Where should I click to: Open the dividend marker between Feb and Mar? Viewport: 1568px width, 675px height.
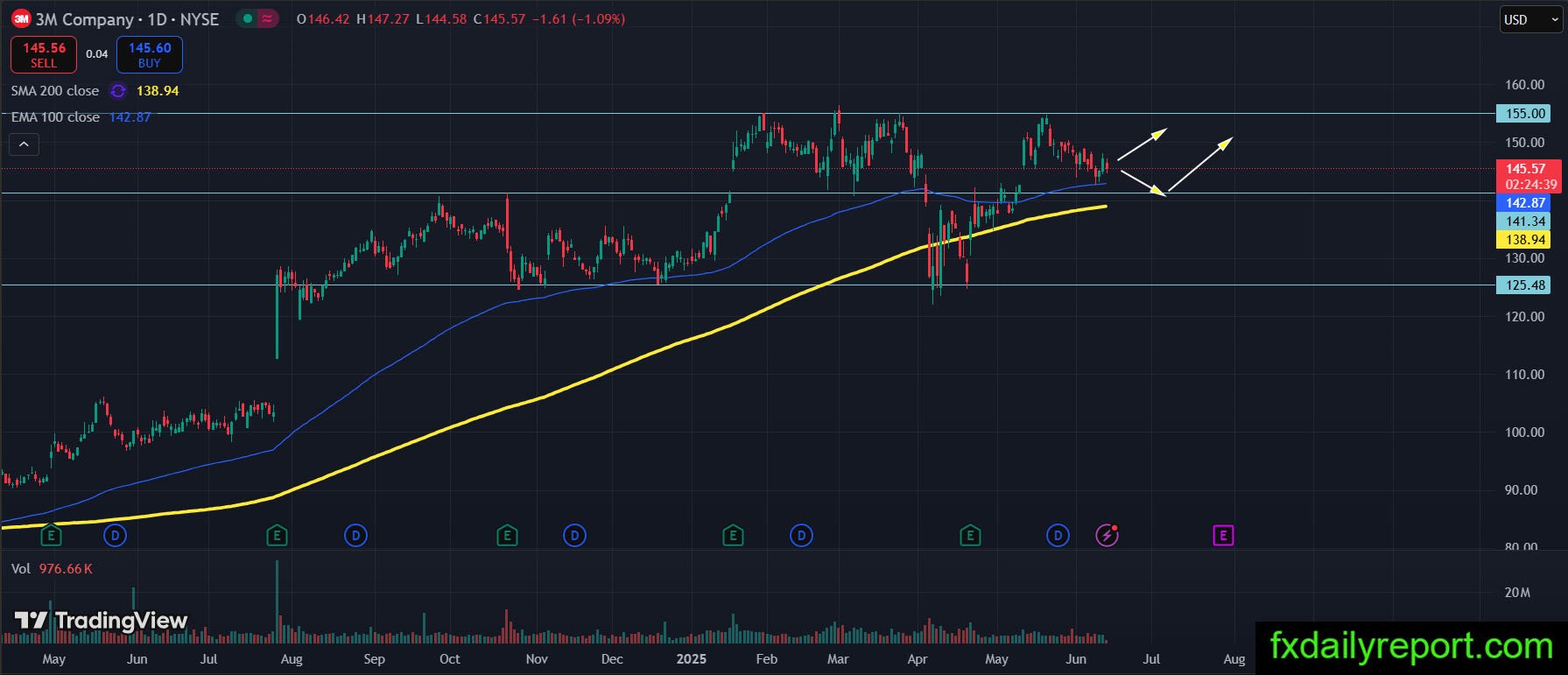(801, 535)
